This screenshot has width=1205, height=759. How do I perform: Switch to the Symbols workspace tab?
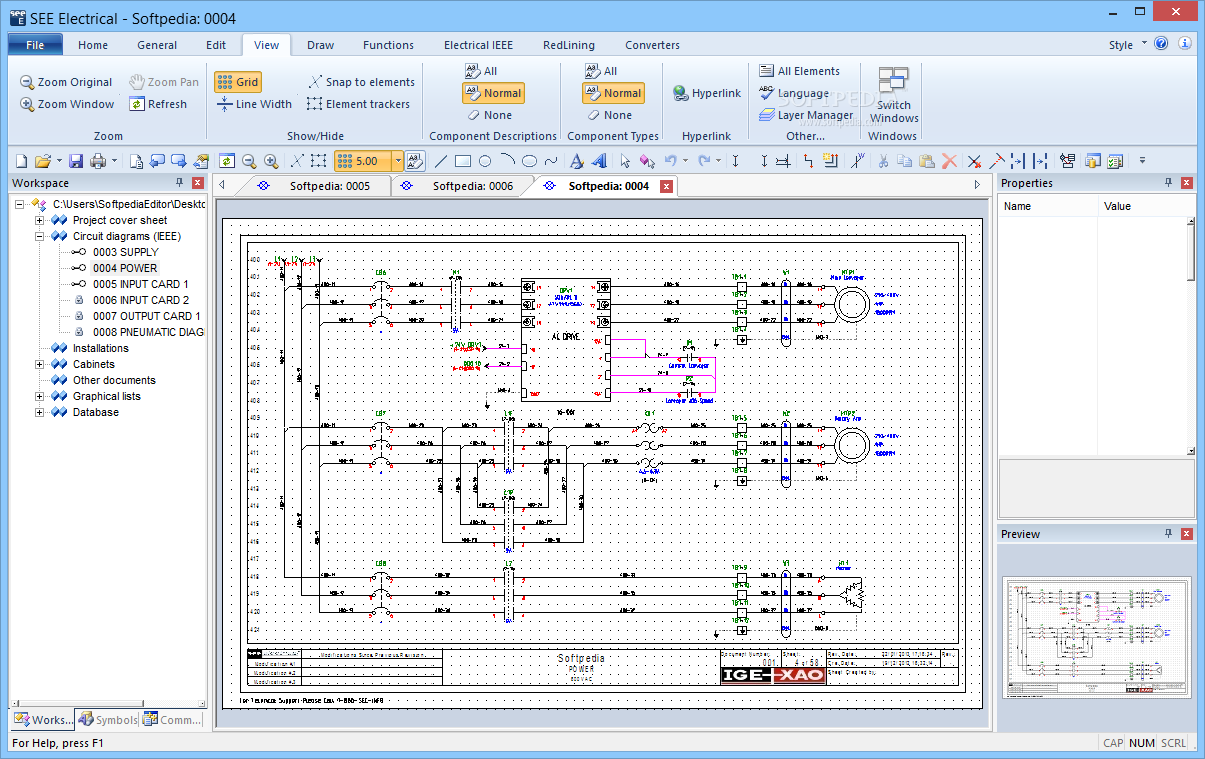[x=108, y=719]
